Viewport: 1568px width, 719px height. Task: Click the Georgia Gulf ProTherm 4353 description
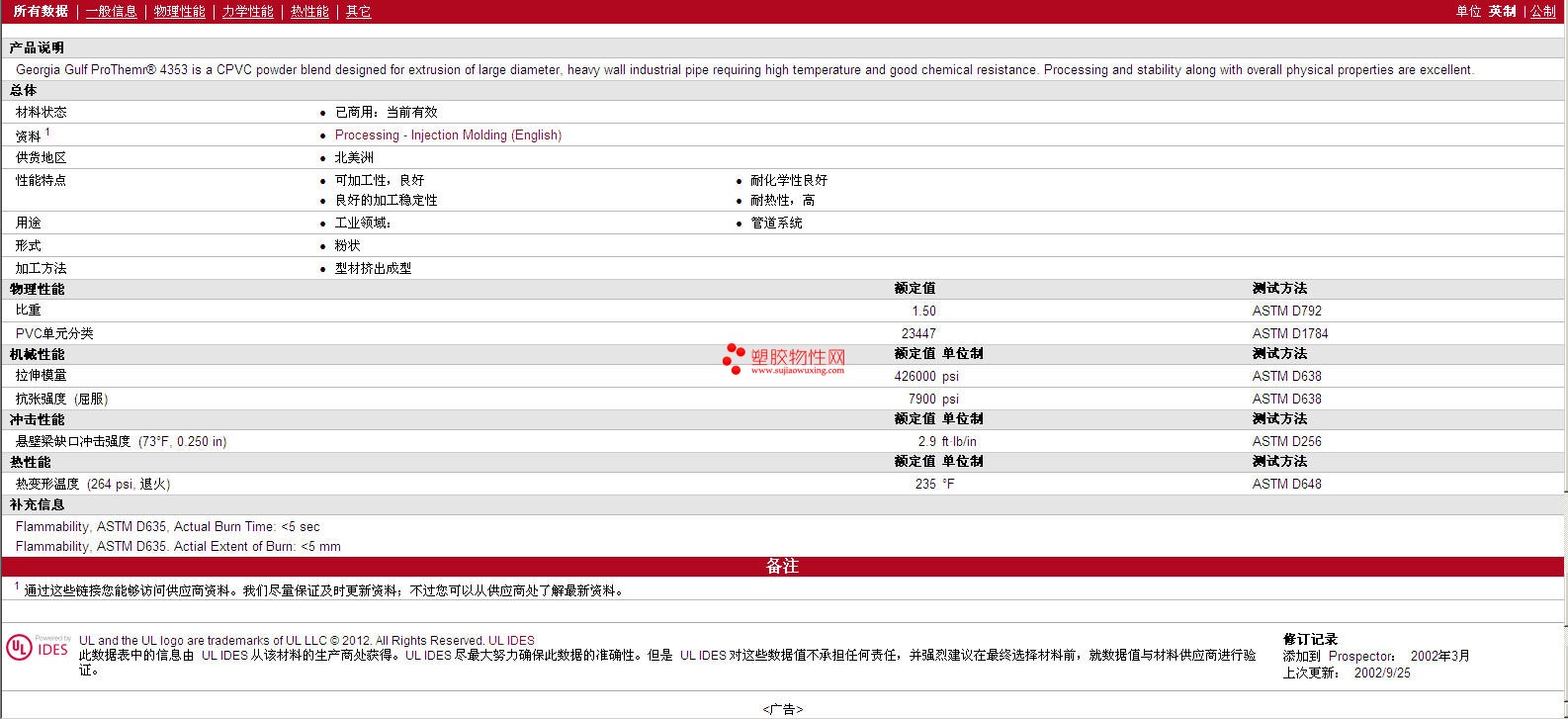click(744, 70)
